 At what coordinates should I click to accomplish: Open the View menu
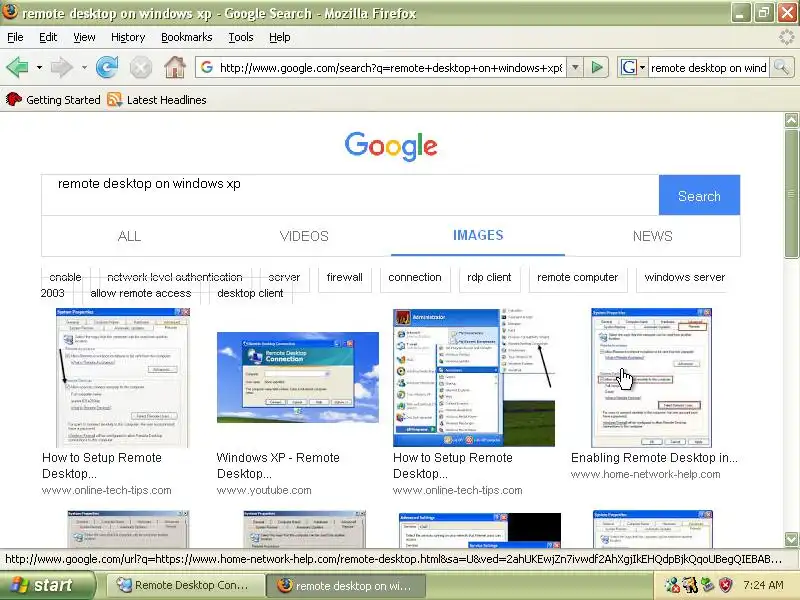click(84, 37)
